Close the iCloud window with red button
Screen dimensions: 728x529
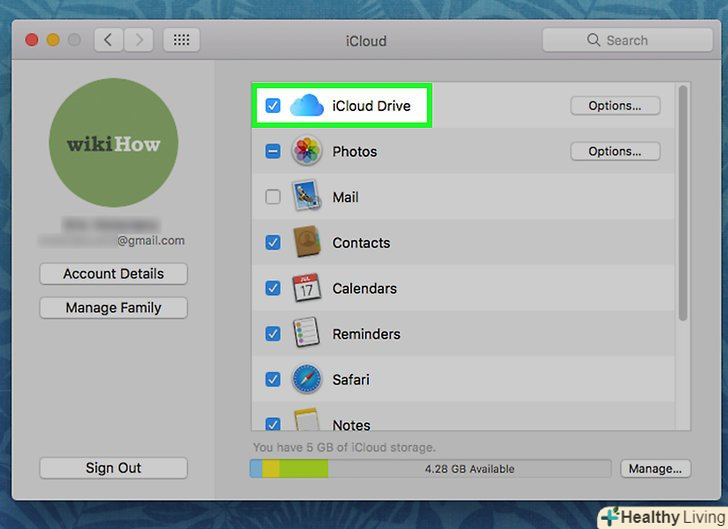click(x=32, y=40)
